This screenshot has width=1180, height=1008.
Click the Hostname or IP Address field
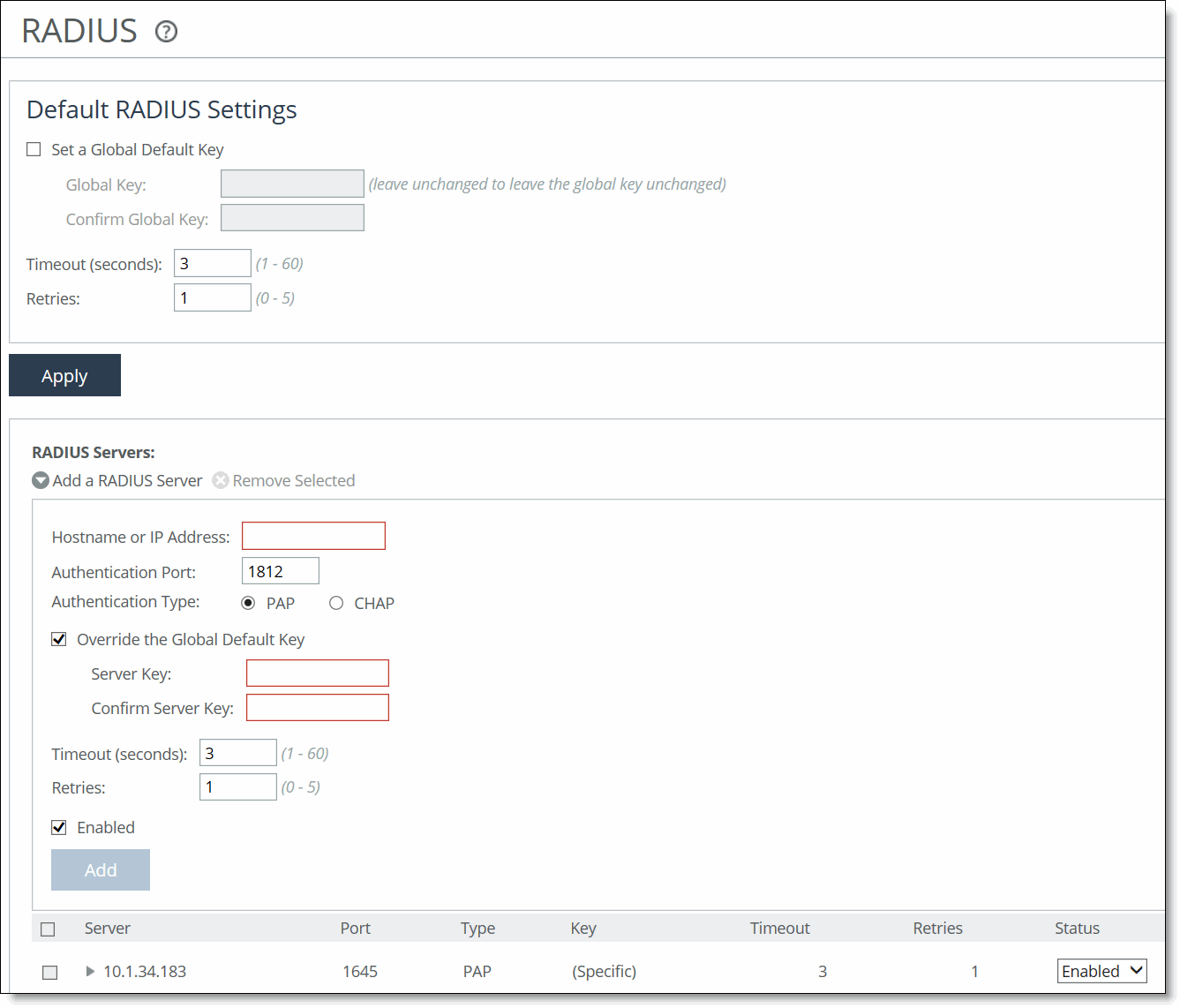click(313, 536)
